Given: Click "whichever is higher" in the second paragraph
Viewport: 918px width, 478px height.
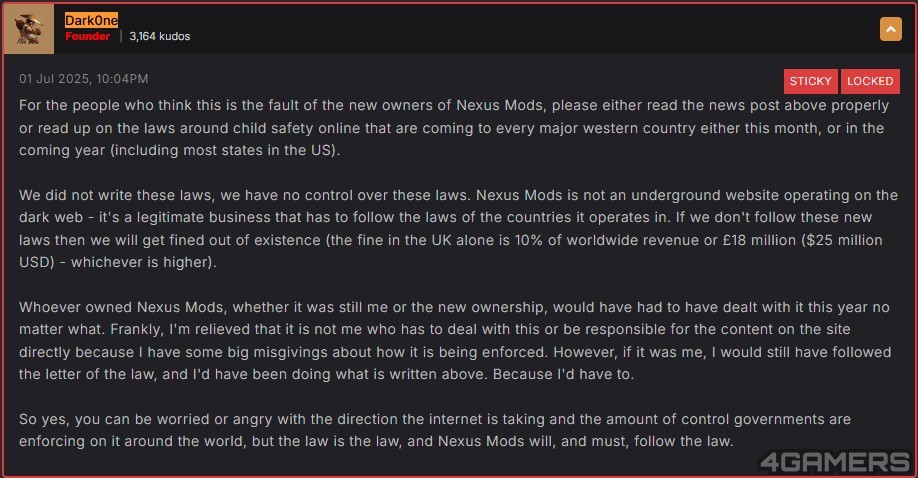Looking at the screenshot, I should click(141, 262).
